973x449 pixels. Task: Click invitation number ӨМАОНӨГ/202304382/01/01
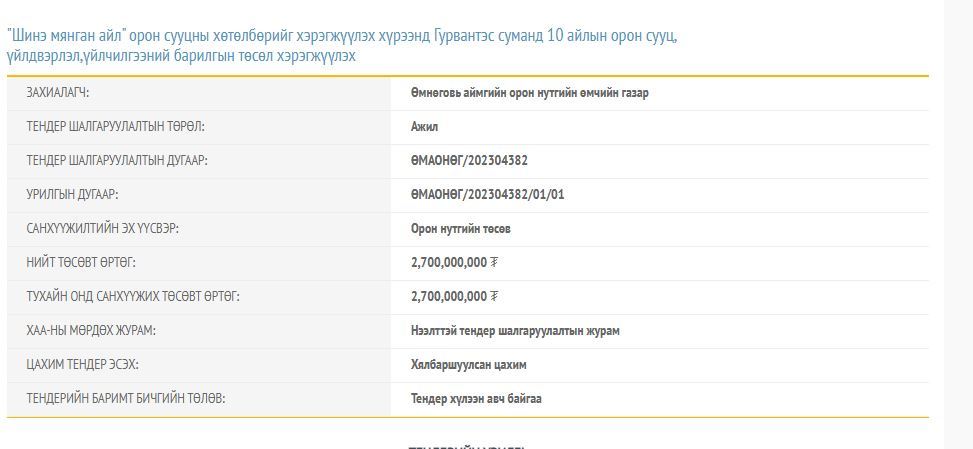click(487, 195)
